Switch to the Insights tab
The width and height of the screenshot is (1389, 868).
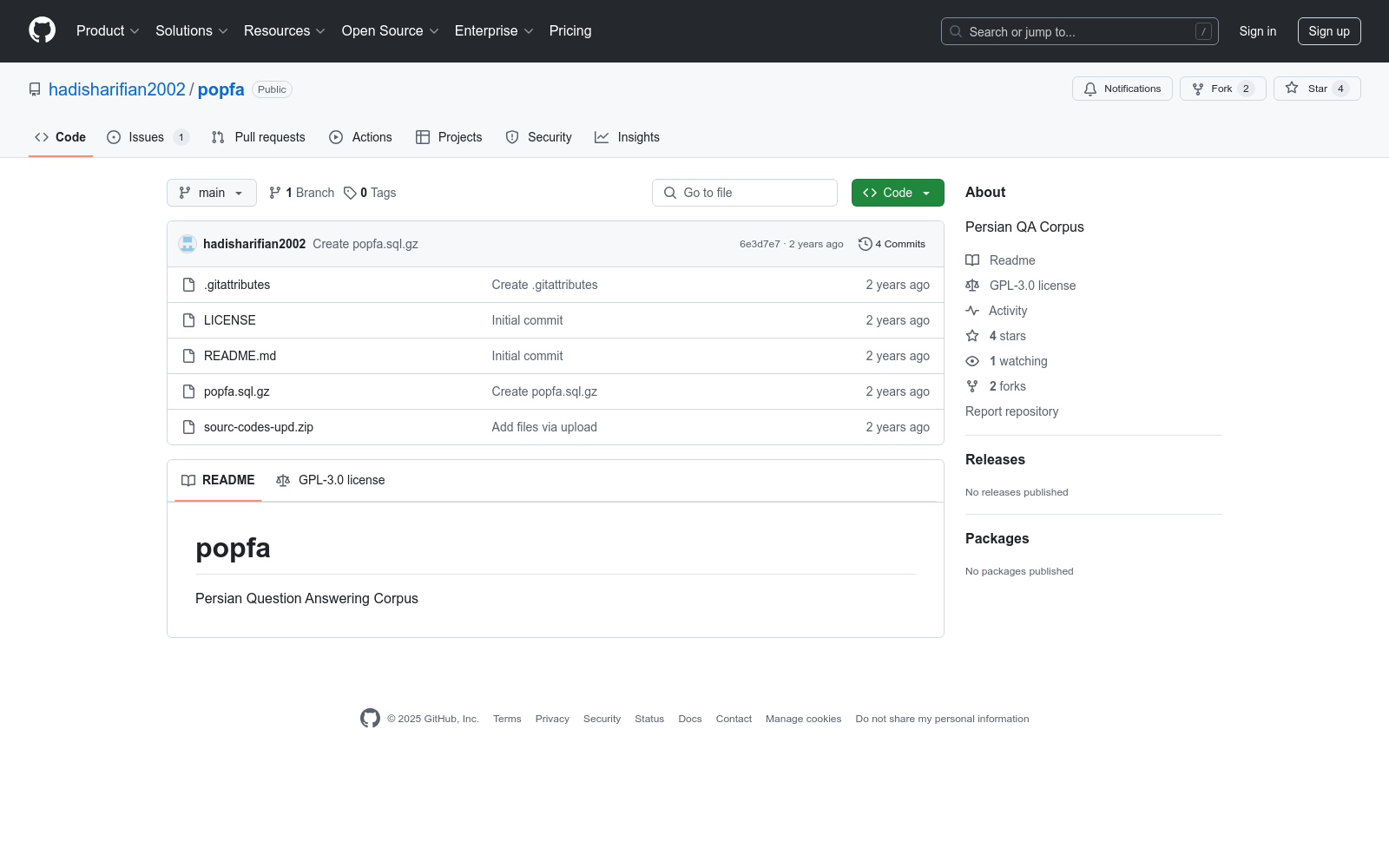tap(627, 137)
